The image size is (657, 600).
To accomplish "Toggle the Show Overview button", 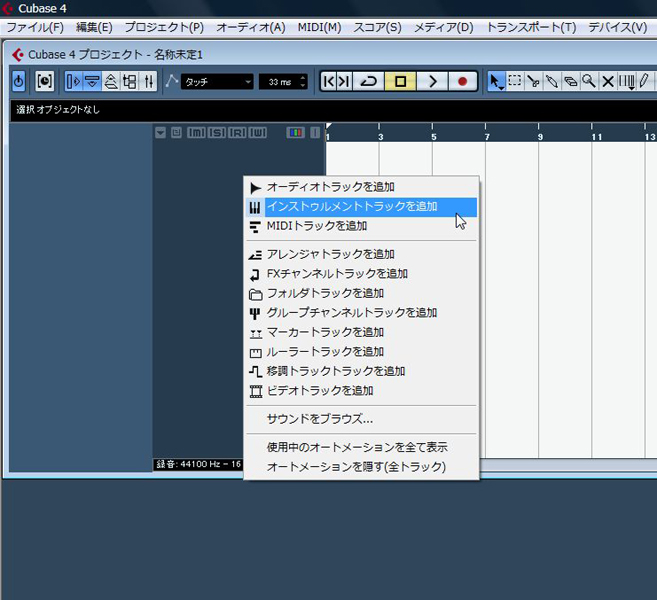I will [x=111, y=81].
